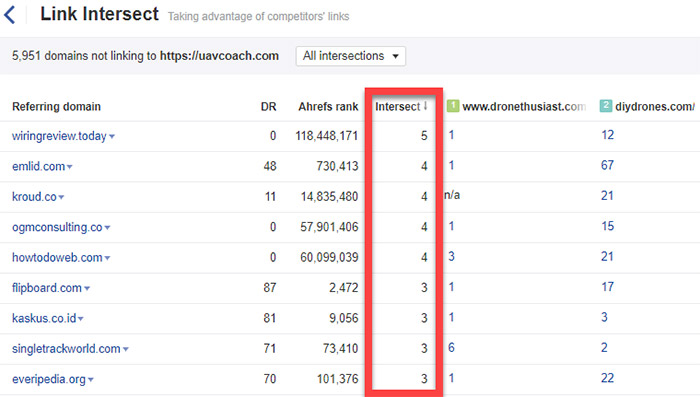Click diydrones link count 67 for emlid.com
This screenshot has height=397, width=700.
[x=608, y=165]
